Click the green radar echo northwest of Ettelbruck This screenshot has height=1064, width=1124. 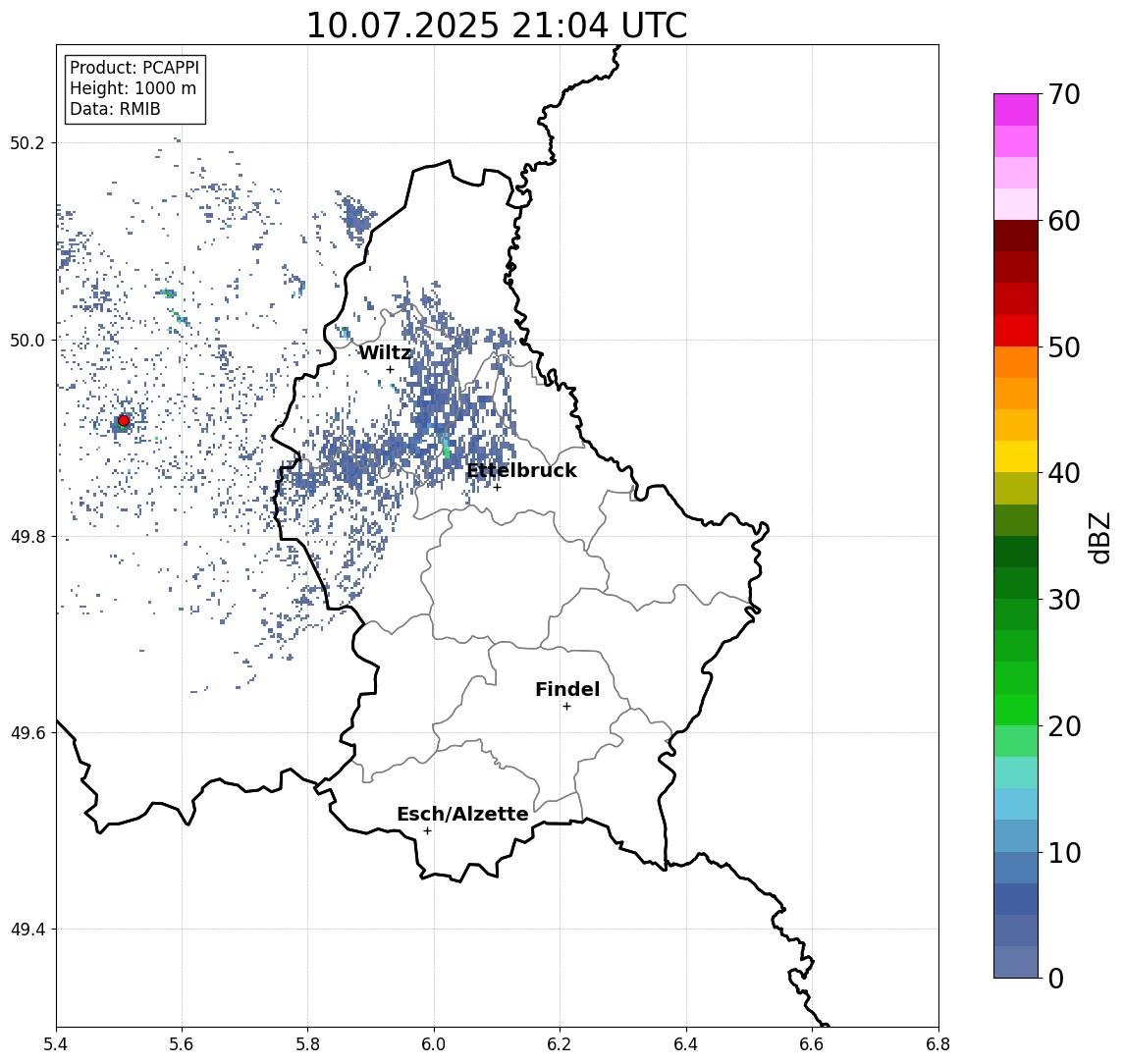(446, 449)
